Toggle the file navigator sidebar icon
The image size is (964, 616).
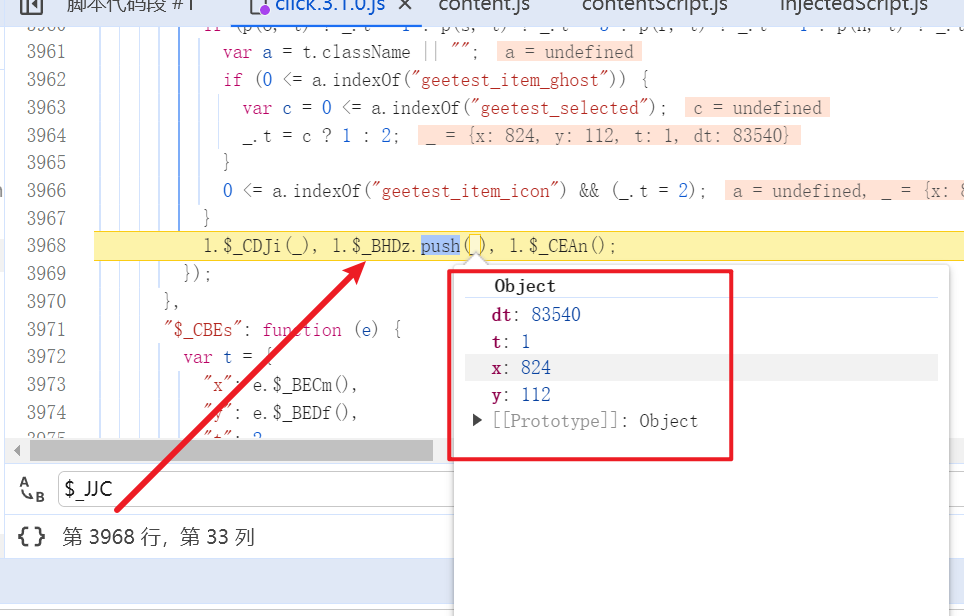coord(31,6)
